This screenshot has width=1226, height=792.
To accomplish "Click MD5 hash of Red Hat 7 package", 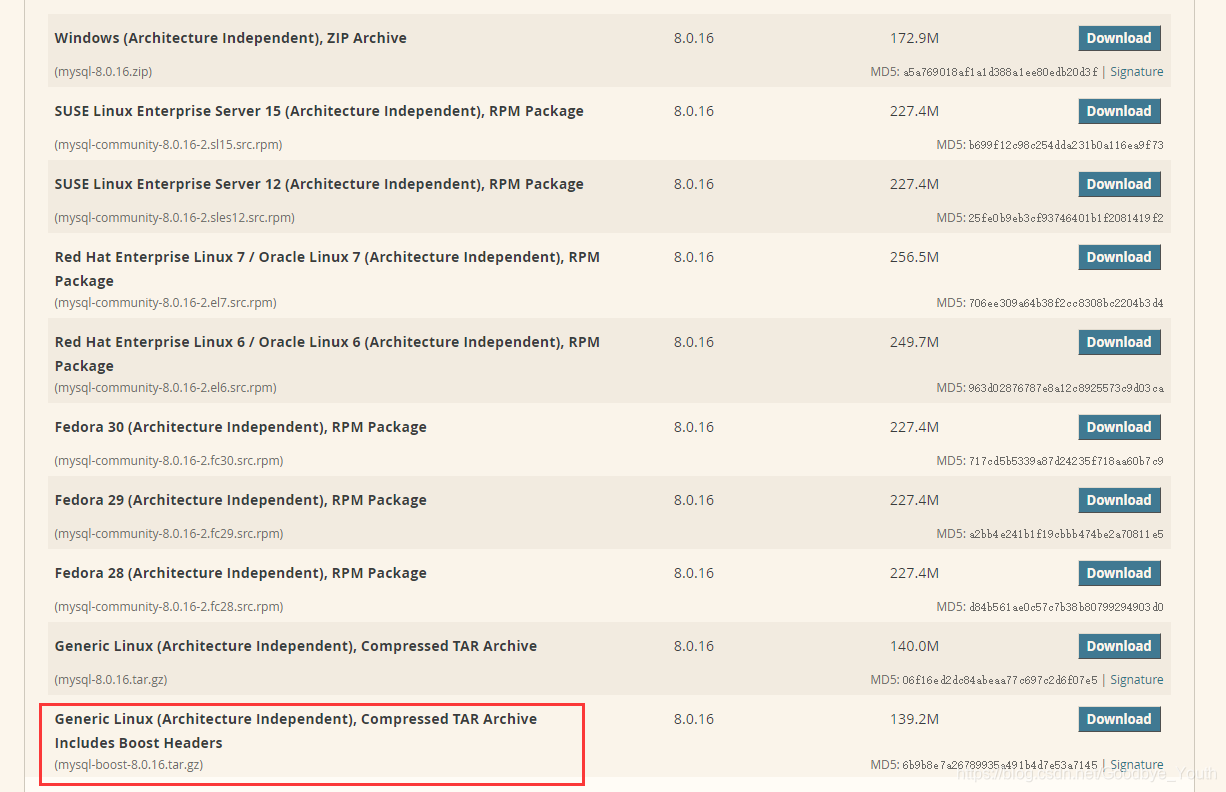I will pos(1066,303).
